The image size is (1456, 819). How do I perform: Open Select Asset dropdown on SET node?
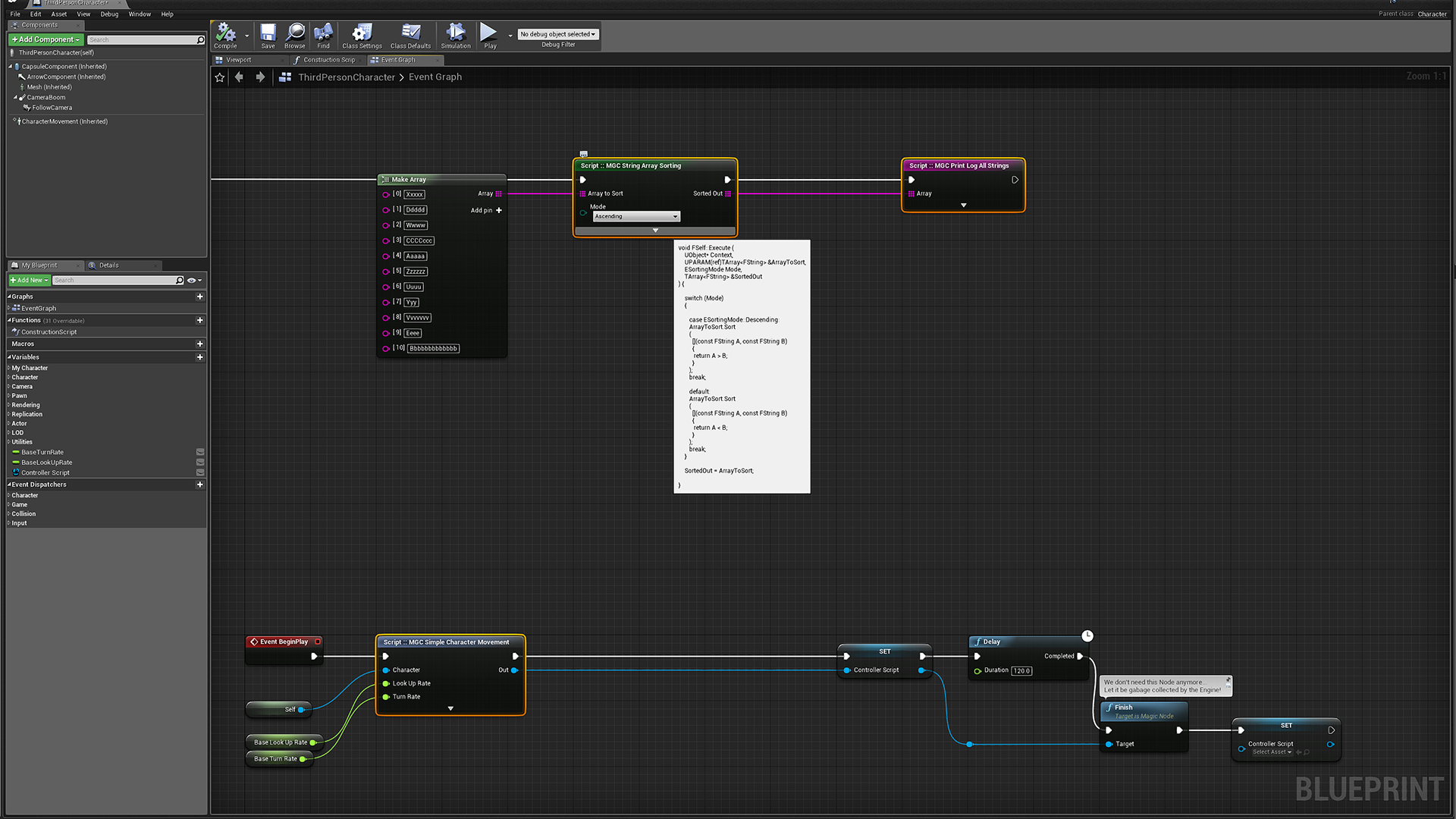coord(1272,752)
